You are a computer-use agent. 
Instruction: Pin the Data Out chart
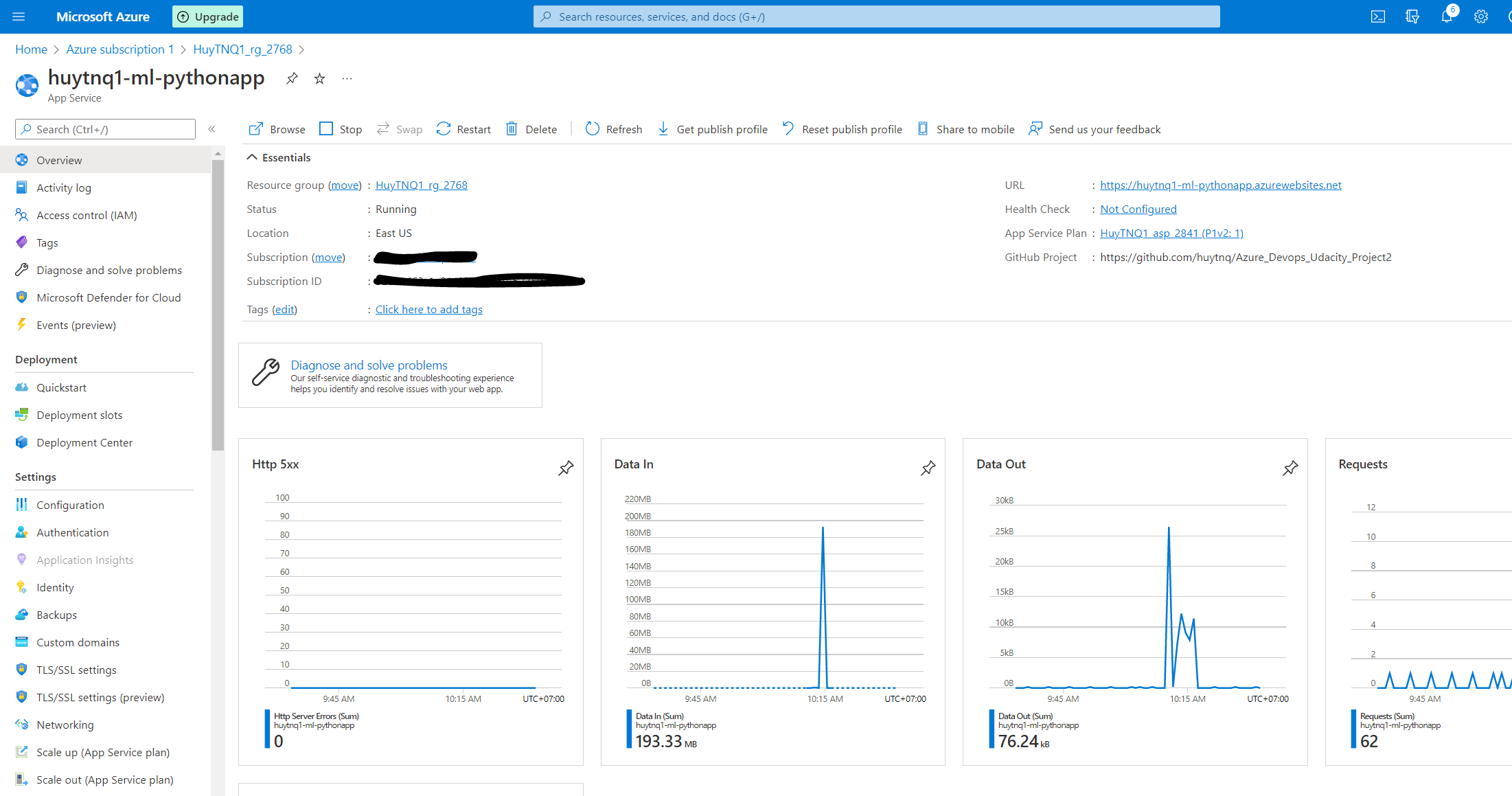tap(1290, 468)
